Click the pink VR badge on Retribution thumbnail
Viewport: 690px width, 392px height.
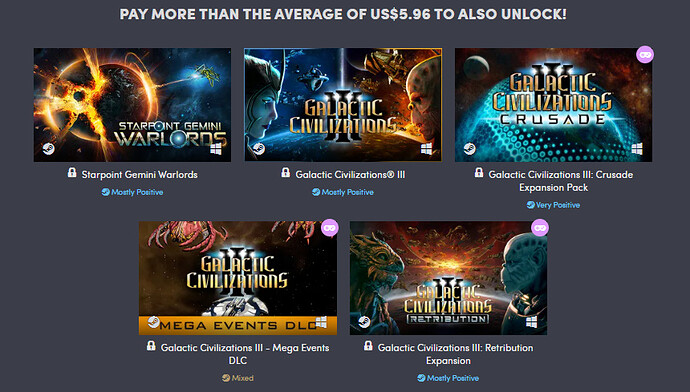[x=540, y=228]
